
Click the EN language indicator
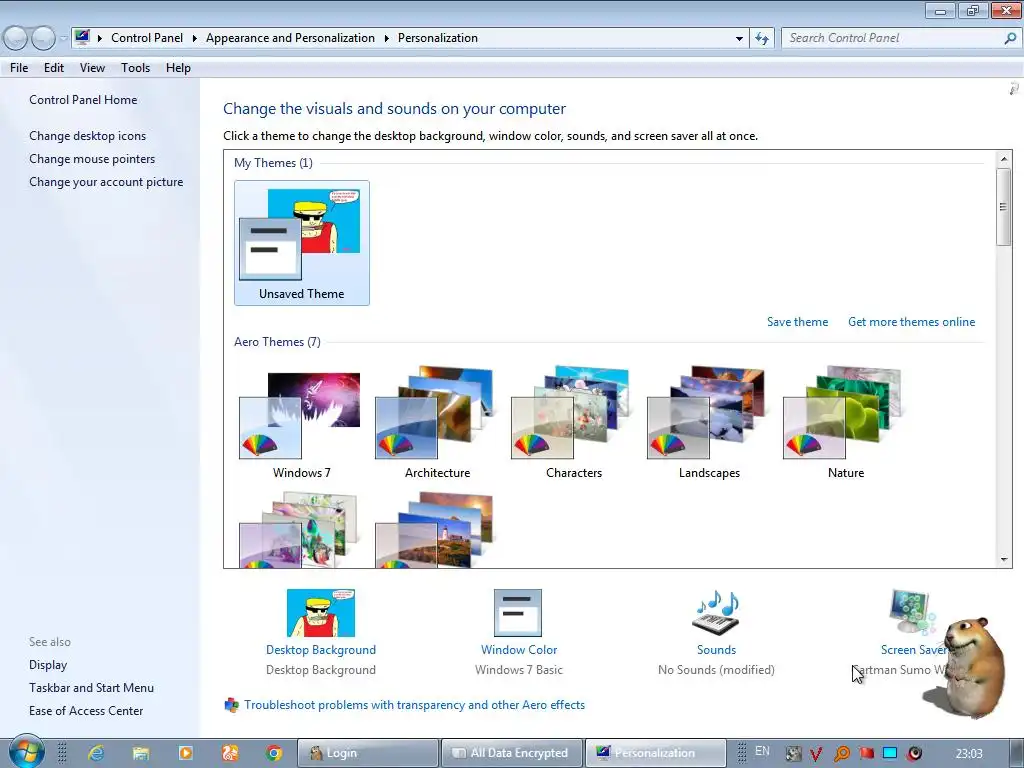(x=762, y=751)
